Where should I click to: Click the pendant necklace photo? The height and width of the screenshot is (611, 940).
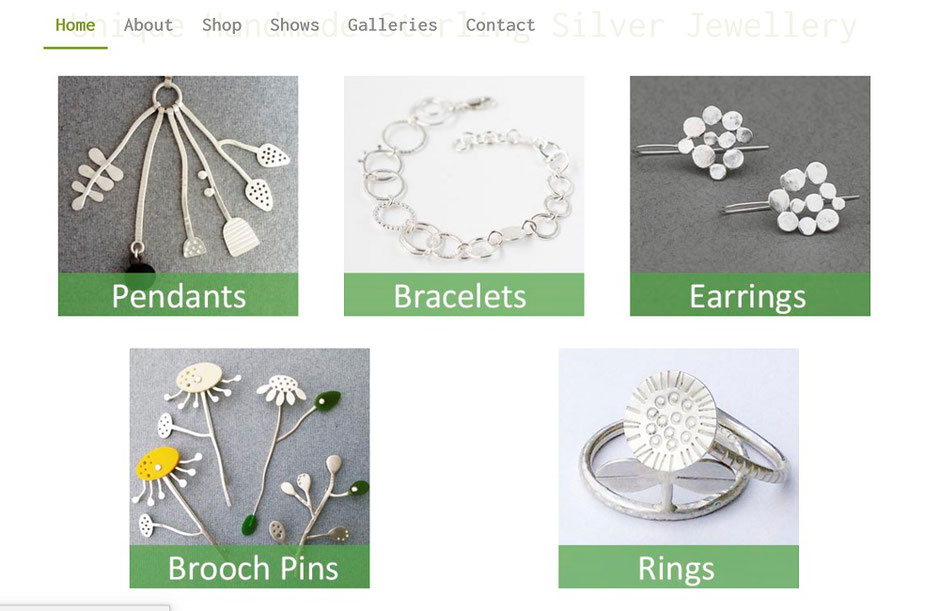[178, 174]
